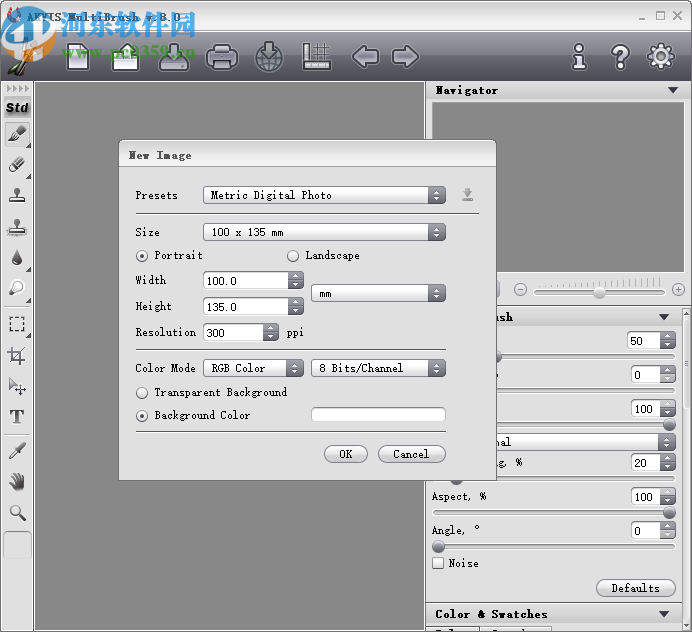Click the Aspect % slider
This screenshot has height=632, width=692.
[x=554, y=512]
